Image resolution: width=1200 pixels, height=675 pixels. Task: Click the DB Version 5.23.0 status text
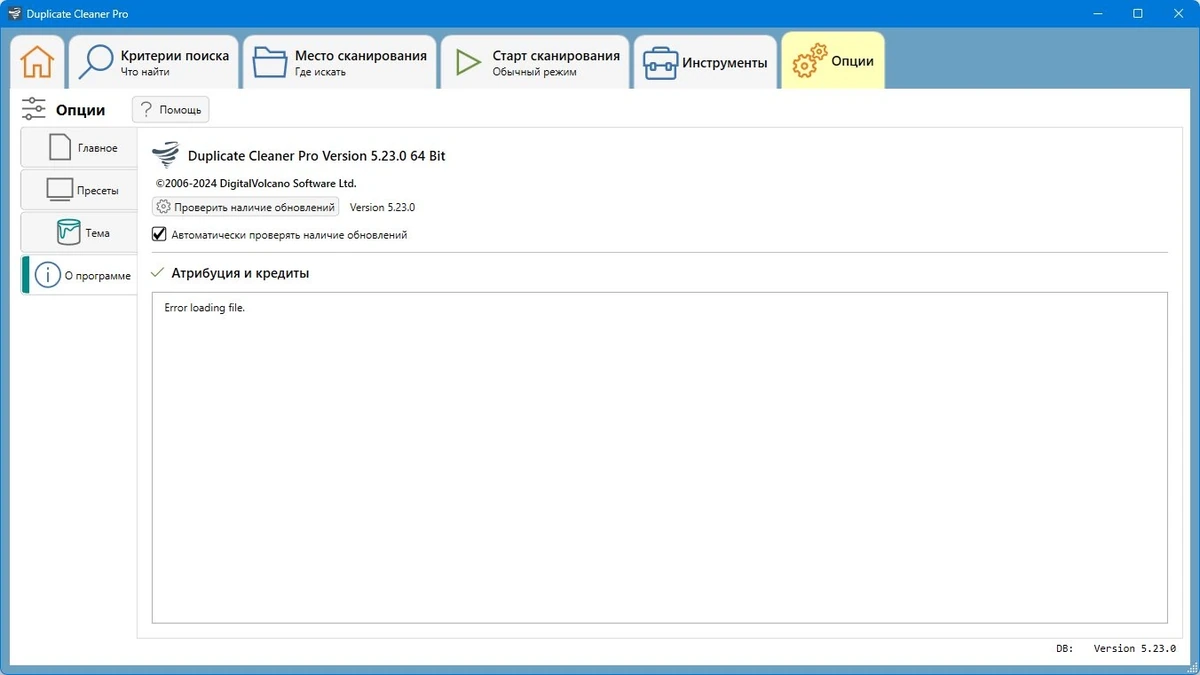tap(1116, 649)
